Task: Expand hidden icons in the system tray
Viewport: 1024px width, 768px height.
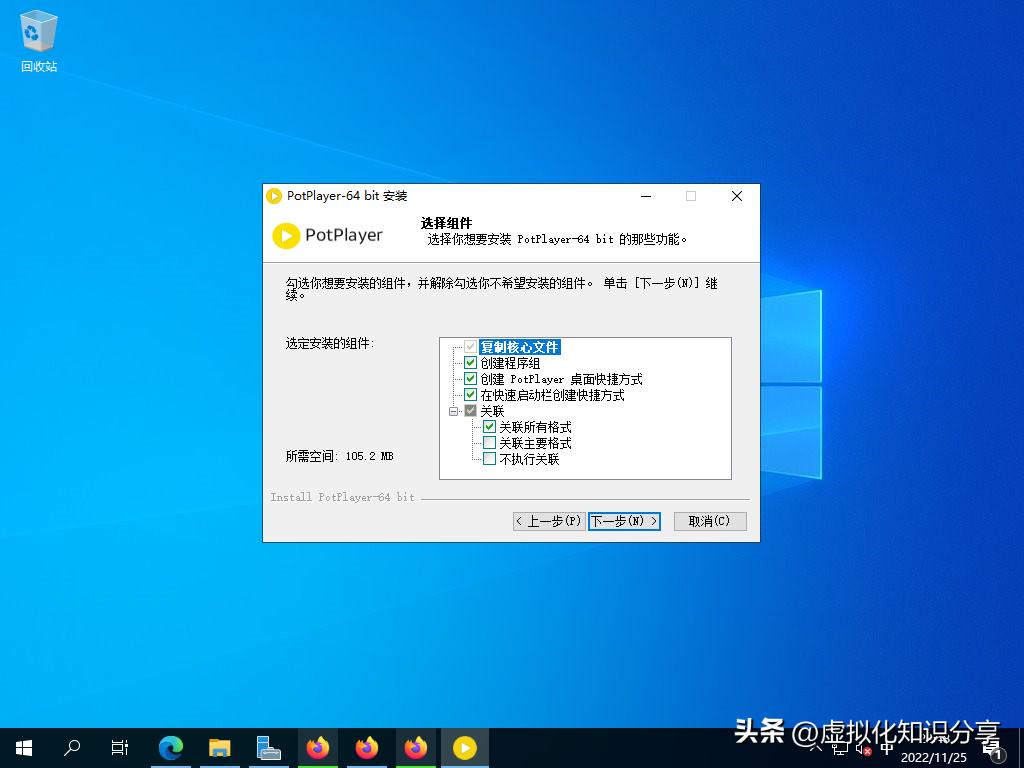Action: (x=815, y=748)
